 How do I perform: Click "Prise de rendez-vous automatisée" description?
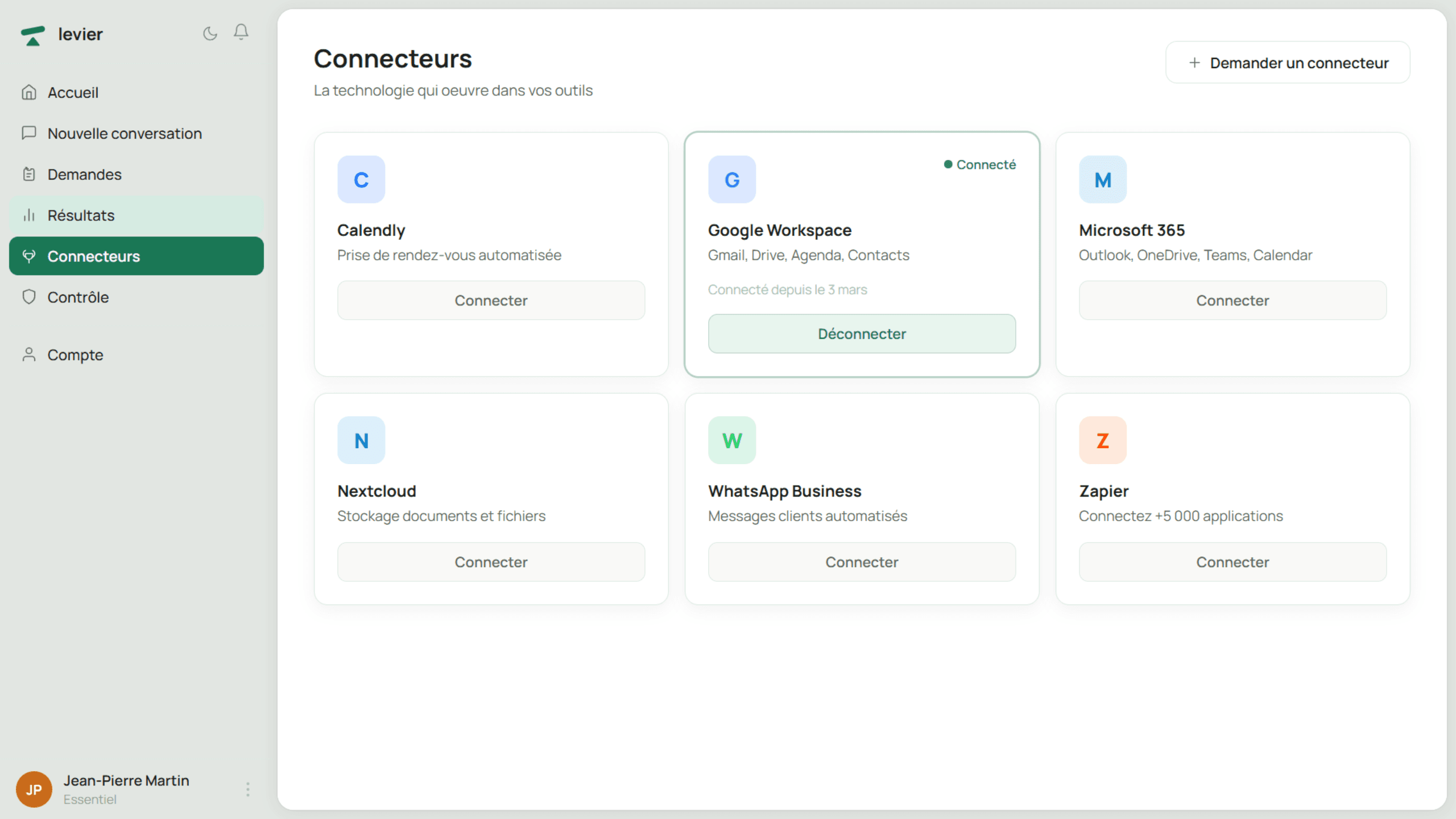point(449,255)
